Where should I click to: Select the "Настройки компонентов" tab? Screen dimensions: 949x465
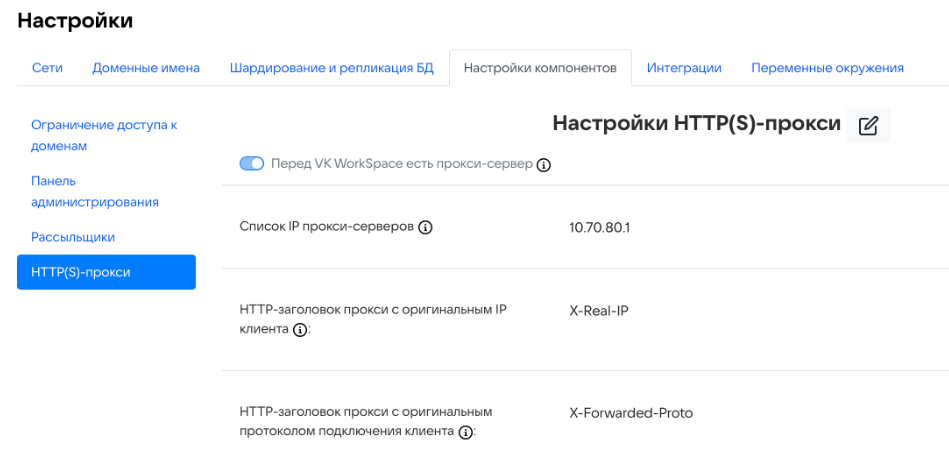tap(540, 68)
